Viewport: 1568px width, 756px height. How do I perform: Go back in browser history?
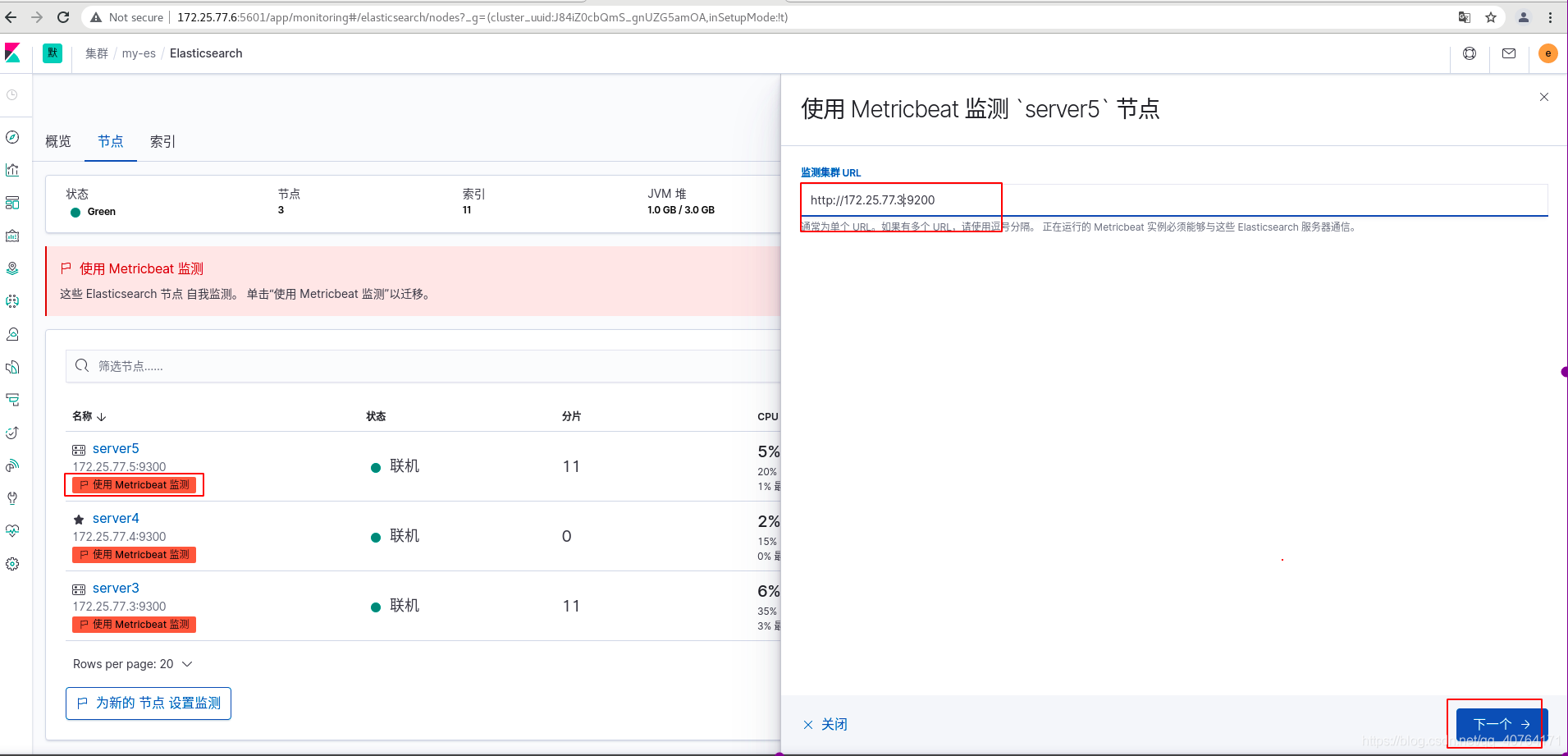click(x=11, y=16)
